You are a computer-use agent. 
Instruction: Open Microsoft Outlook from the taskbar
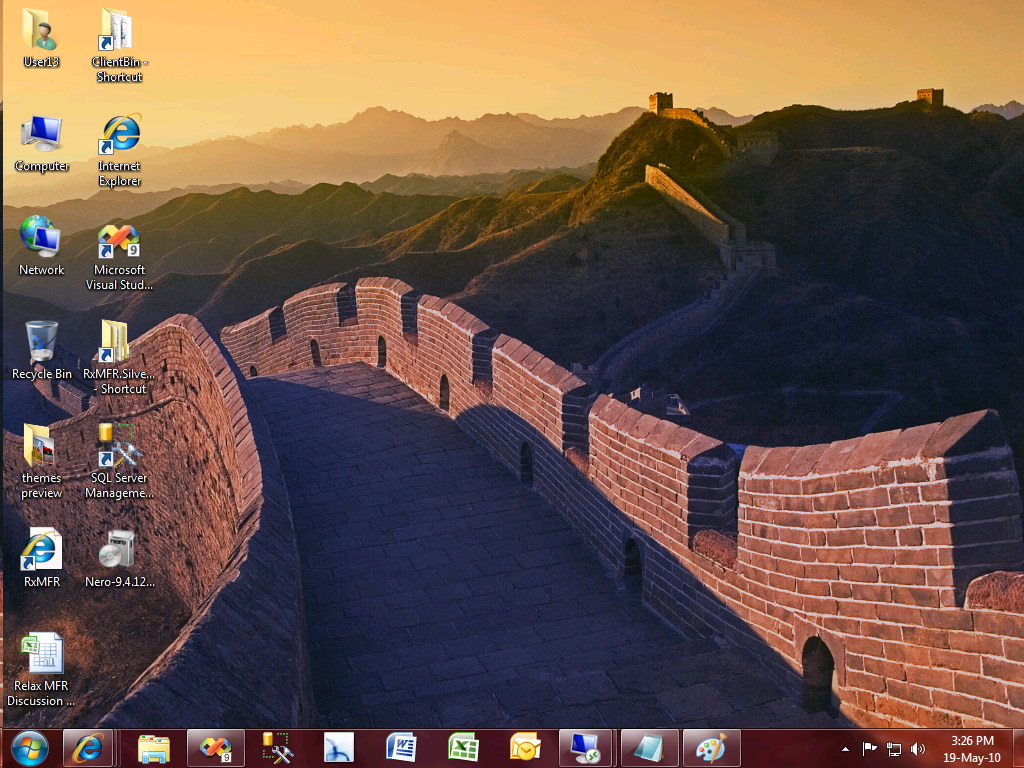pos(524,748)
